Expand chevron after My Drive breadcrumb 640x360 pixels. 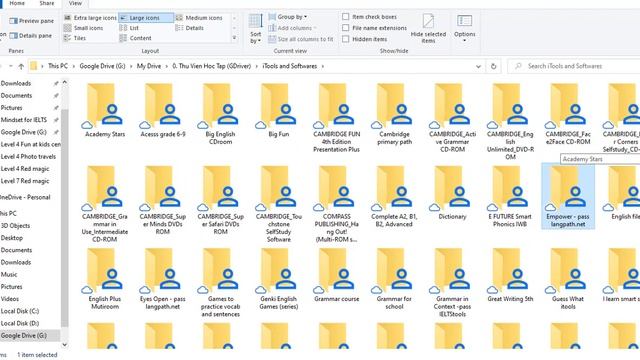click(x=167, y=66)
